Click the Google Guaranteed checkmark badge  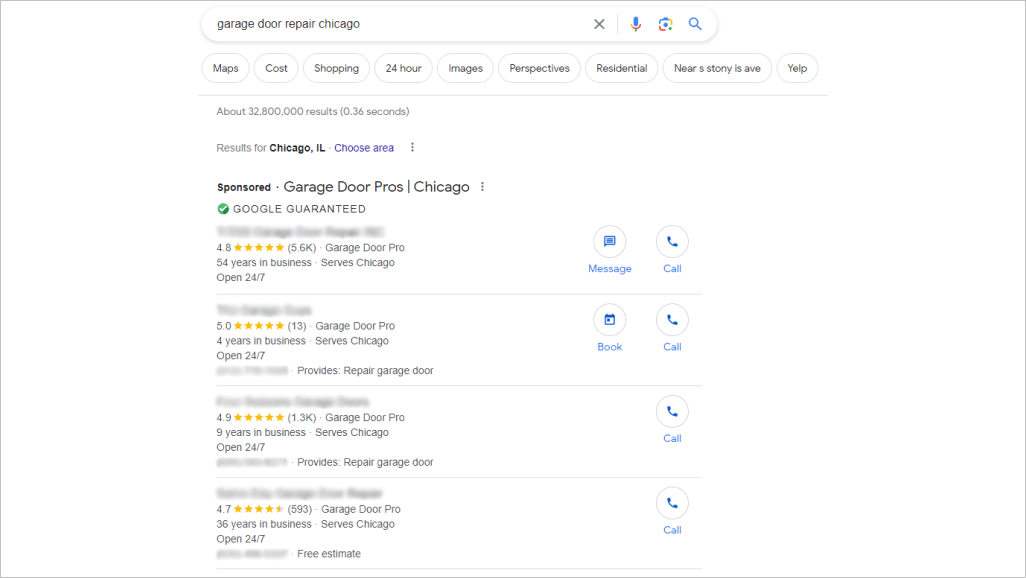222,208
